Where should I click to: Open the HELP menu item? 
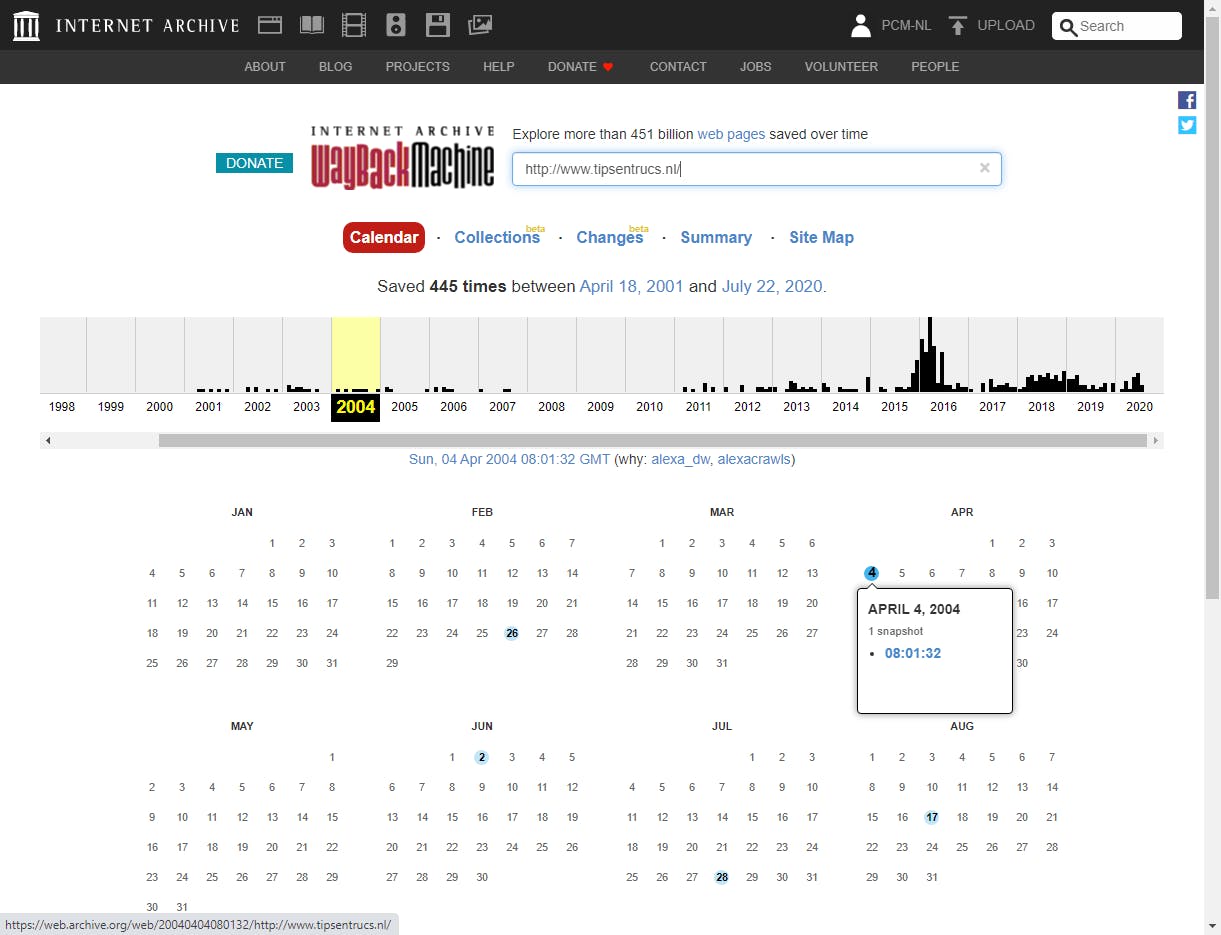(499, 67)
